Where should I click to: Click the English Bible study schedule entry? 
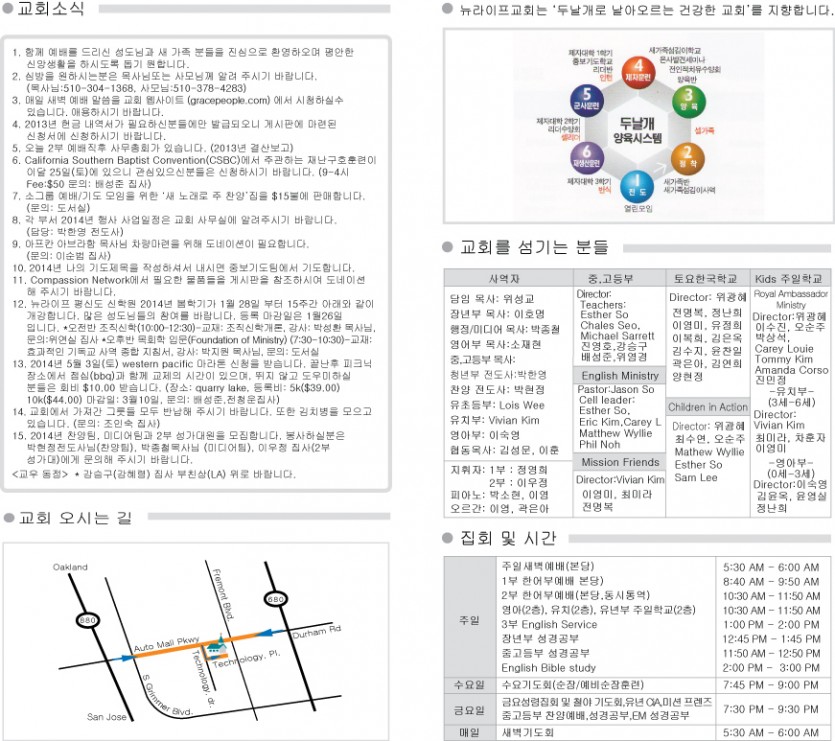[549, 667]
